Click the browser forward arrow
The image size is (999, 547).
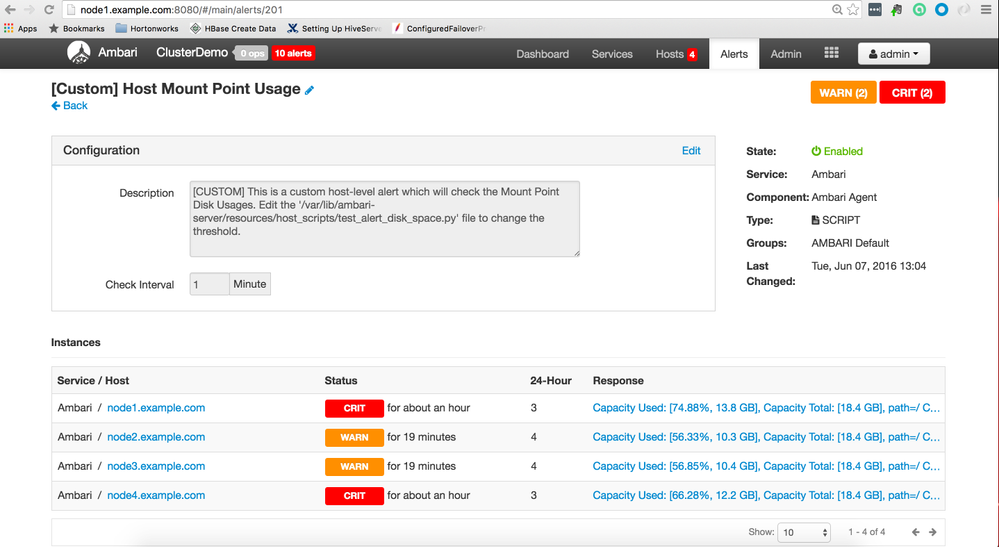(x=29, y=10)
